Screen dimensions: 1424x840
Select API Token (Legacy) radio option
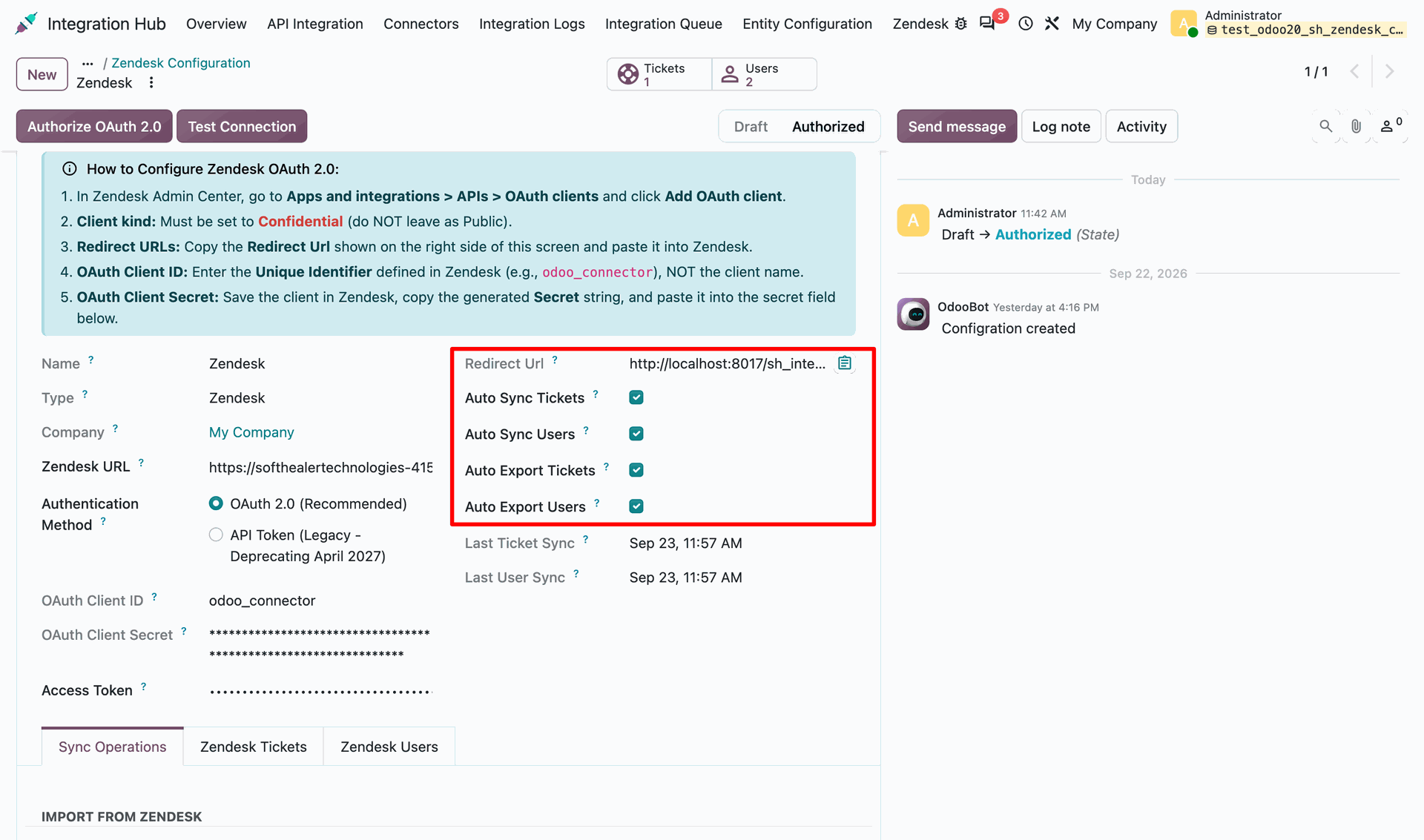(x=216, y=535)
